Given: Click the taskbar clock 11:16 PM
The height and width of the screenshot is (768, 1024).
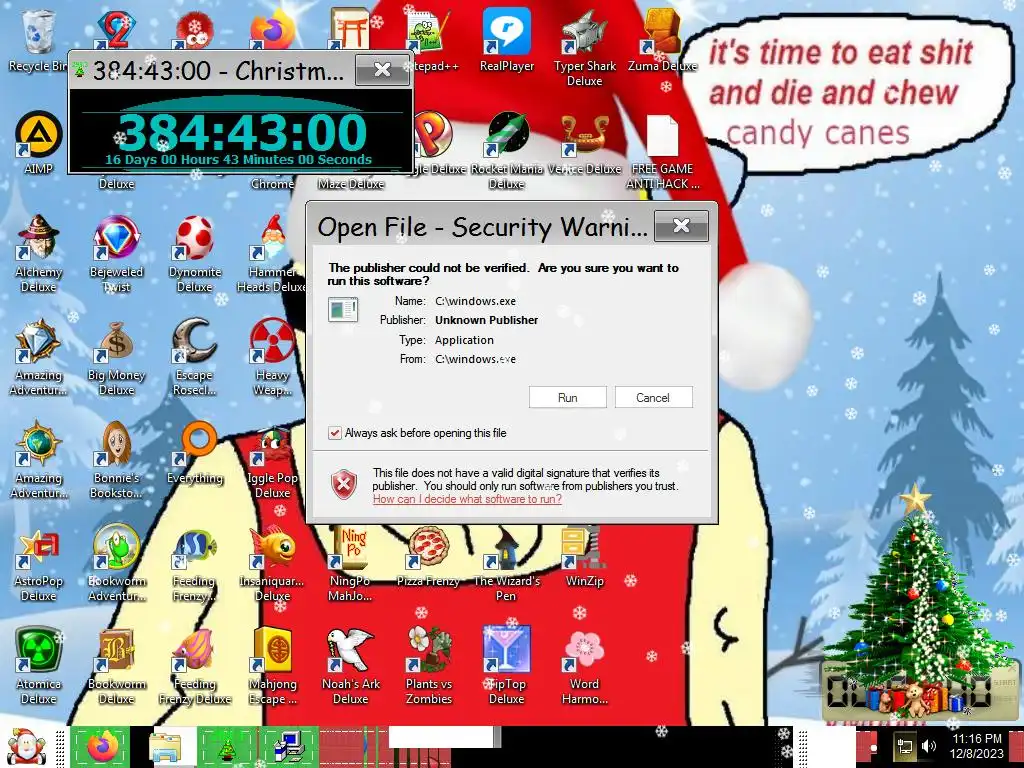Looking at the screenshot, I should click(976, 746).
